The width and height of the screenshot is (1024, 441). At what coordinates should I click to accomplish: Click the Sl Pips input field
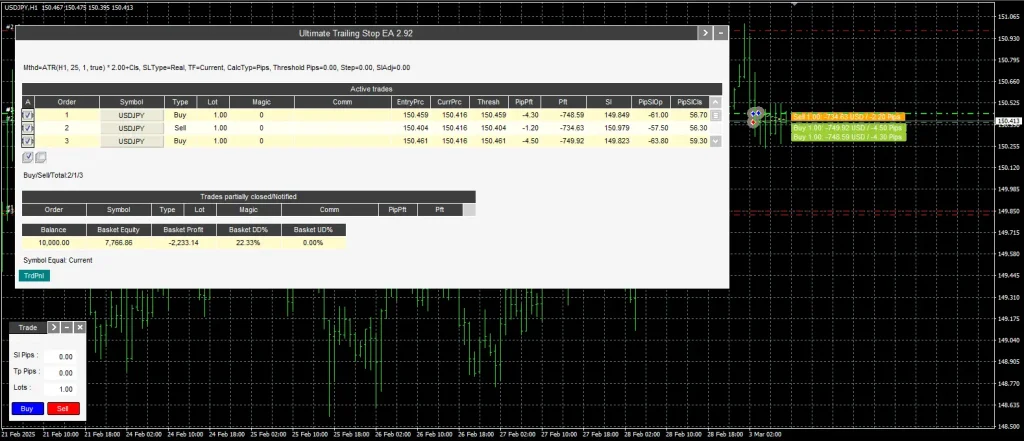(59, 357)
